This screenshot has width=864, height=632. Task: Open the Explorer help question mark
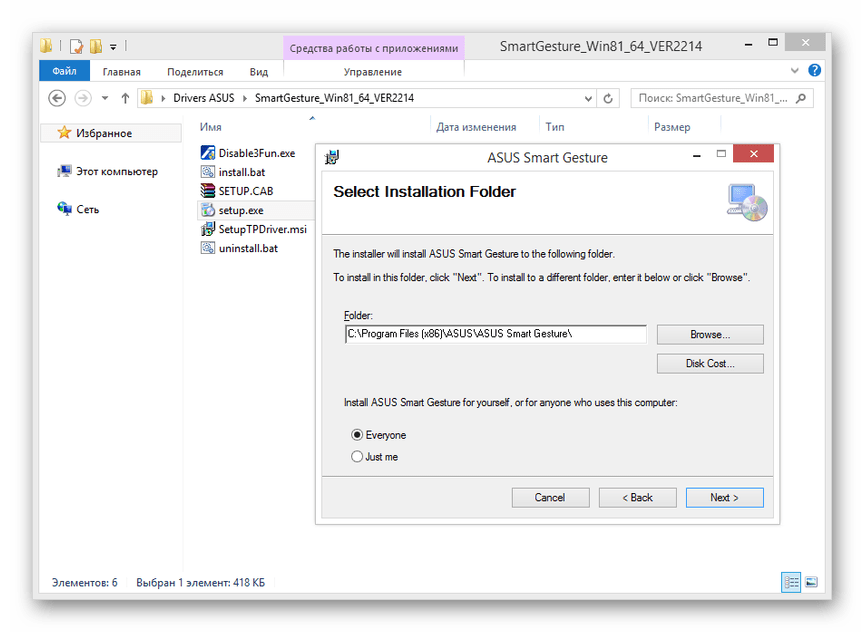coord(815,71)
